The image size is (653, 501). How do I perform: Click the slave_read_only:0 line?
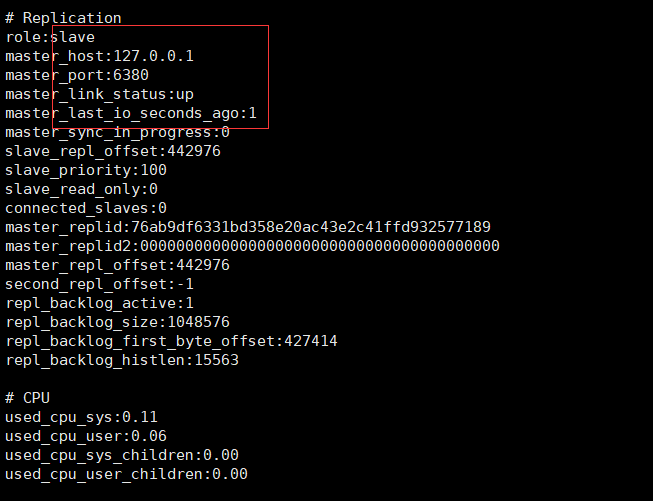[81, 189]
